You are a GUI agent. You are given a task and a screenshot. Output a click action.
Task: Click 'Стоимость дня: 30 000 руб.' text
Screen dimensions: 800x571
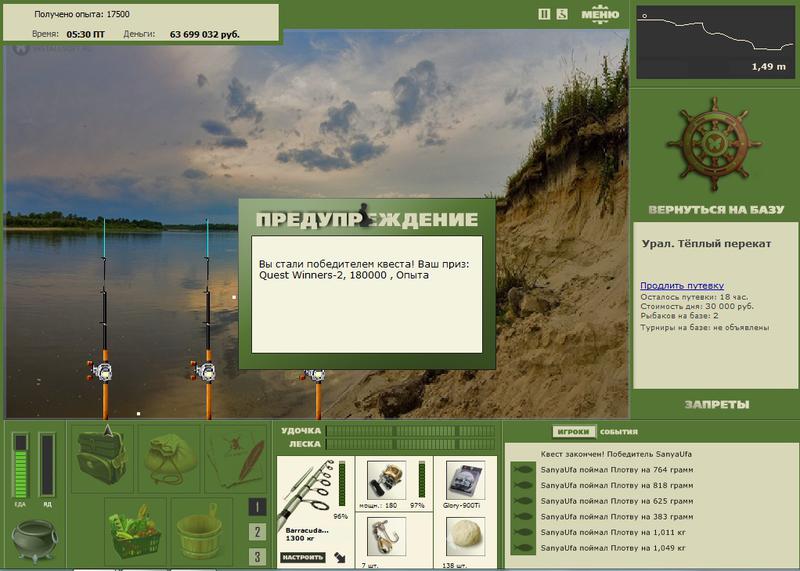(697, 306)
